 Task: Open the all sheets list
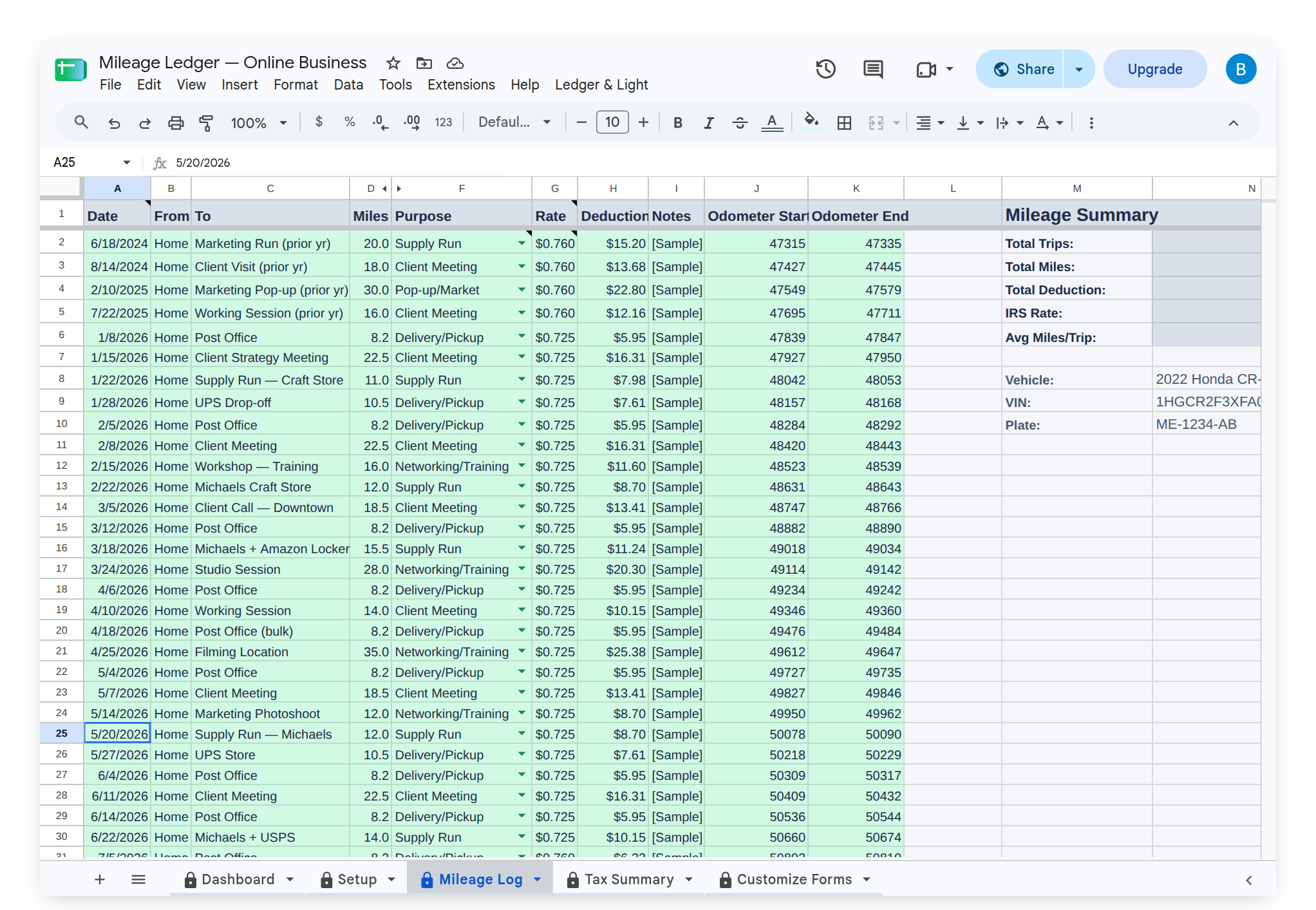pos(138,879)
